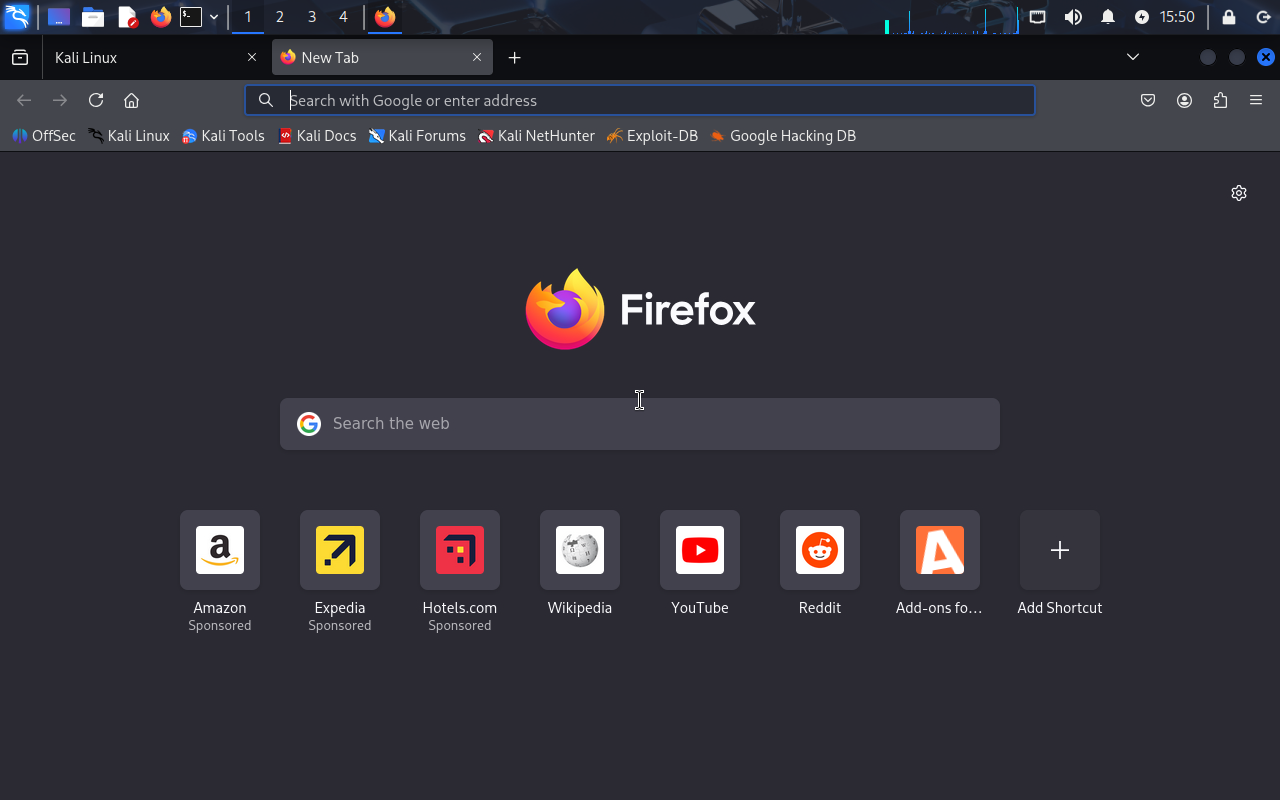Open the Kali Docs bookmark

(x=317, y=136)
